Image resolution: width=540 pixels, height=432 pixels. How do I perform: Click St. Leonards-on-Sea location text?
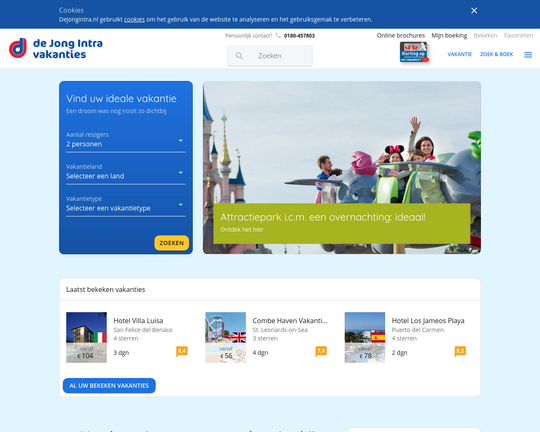(280, 330)
